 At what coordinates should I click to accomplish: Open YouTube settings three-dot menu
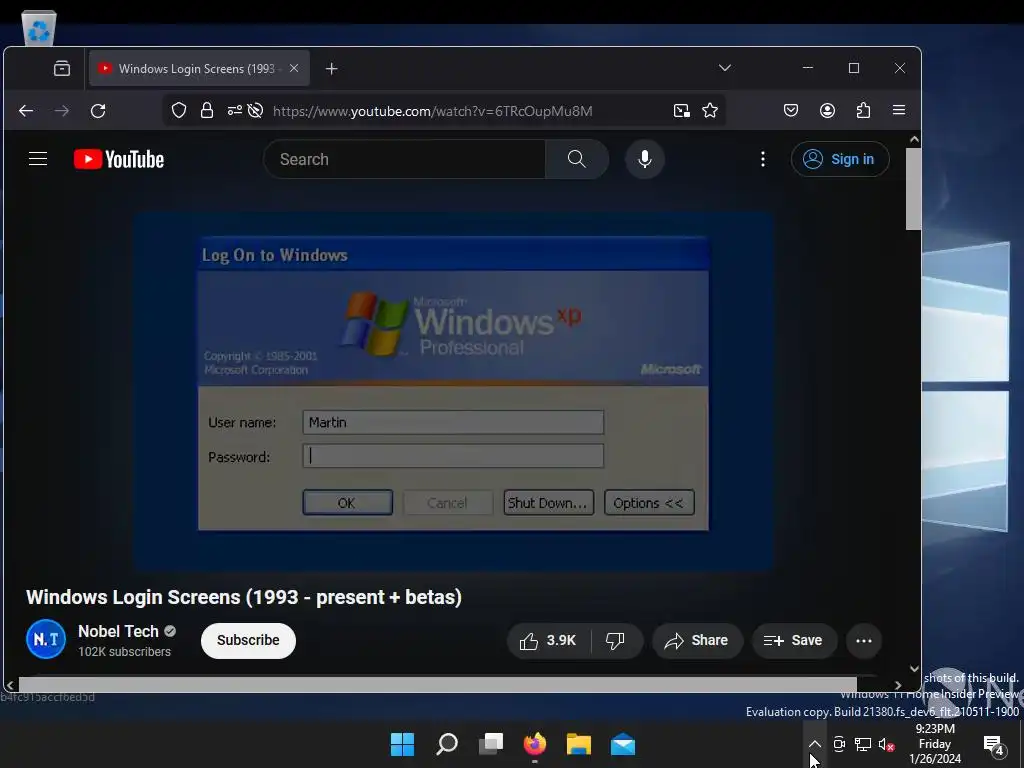[763, 159]
